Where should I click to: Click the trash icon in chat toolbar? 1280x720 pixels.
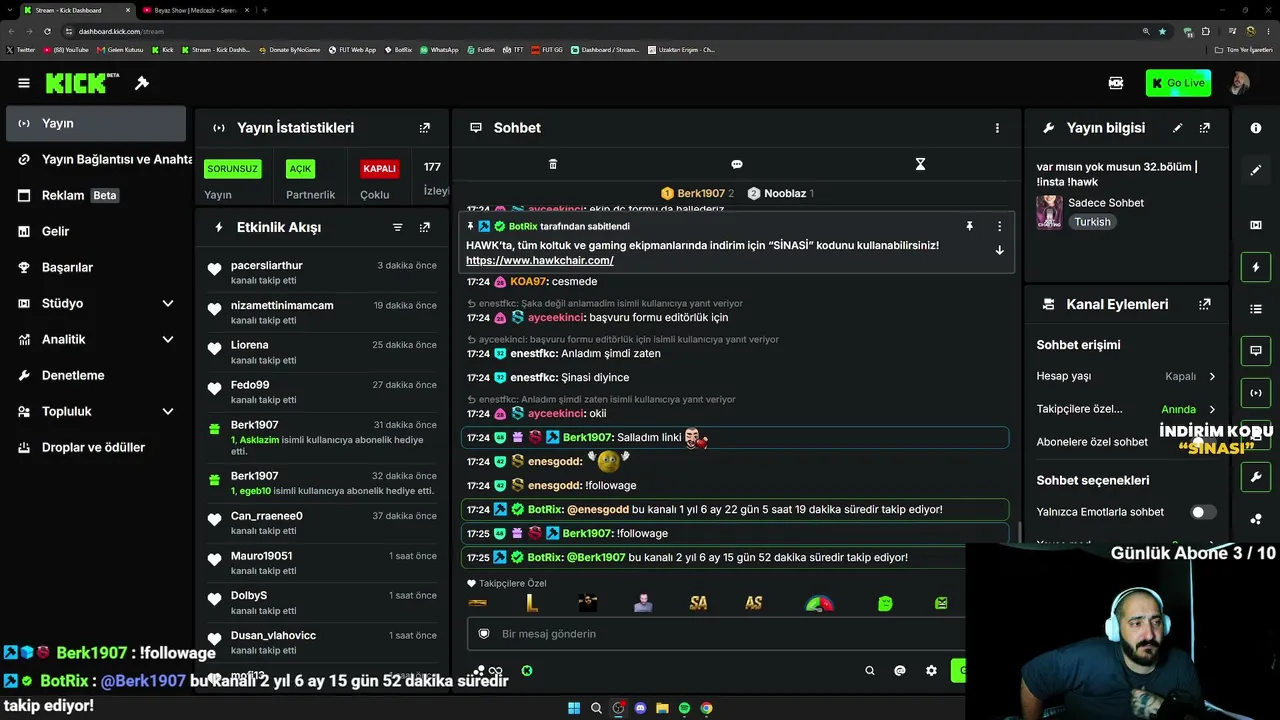pyautogui.click(x=553, y=164)
